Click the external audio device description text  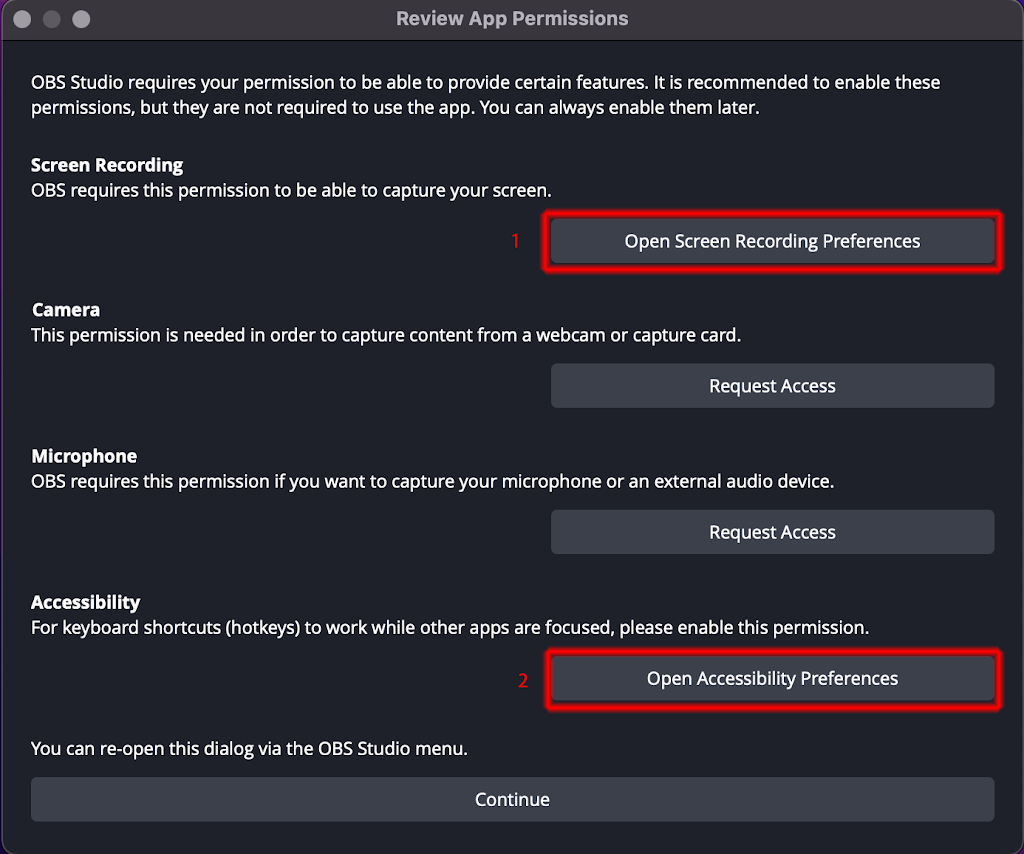(x=432, y=481)
